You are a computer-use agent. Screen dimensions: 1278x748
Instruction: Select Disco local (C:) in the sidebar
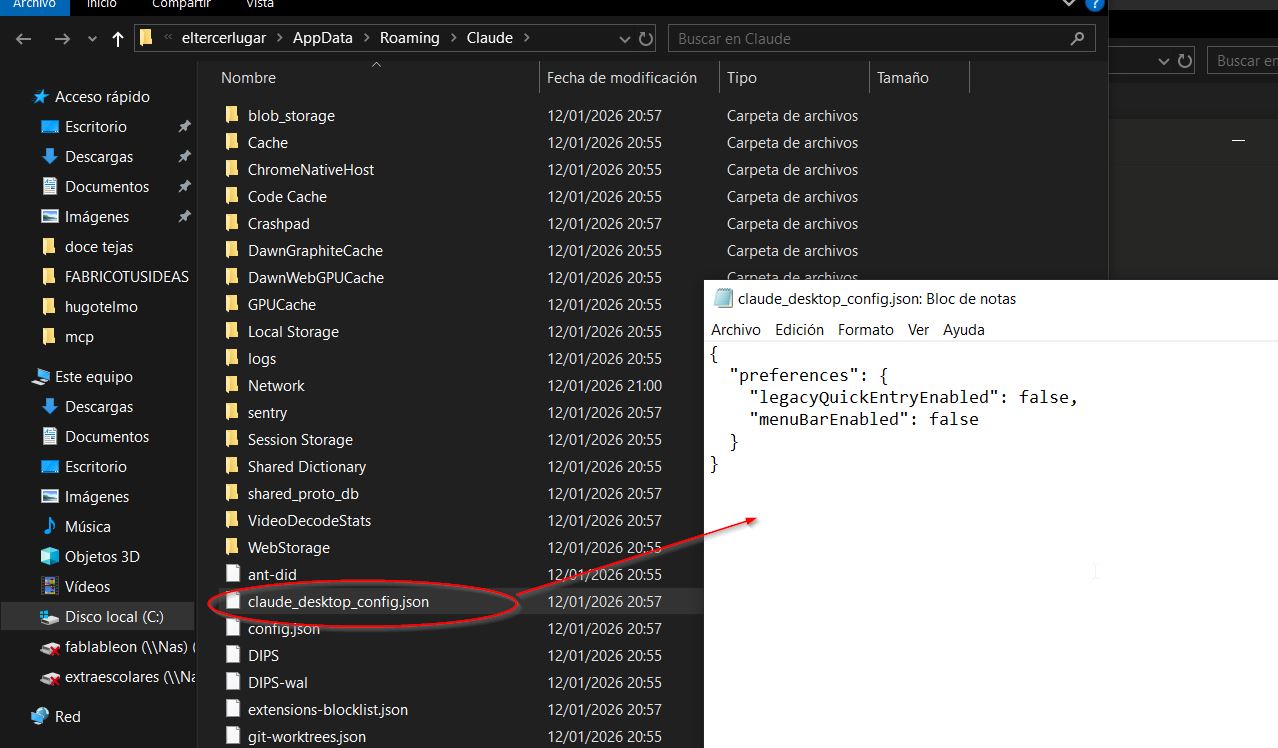coord(114,617)
